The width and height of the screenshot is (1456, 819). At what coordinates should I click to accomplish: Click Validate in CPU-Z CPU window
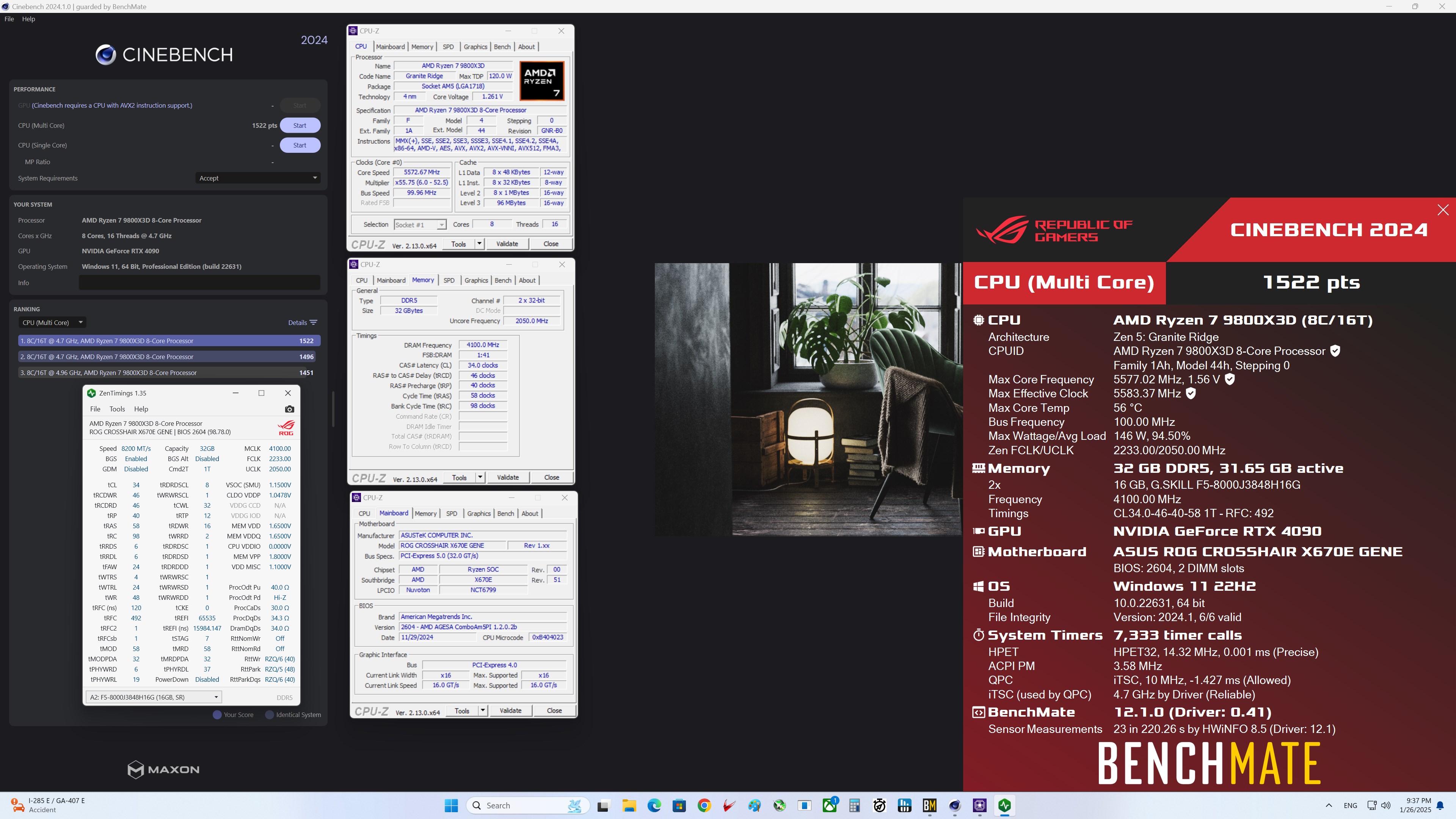pyautogui.click(x=507, y=243)
